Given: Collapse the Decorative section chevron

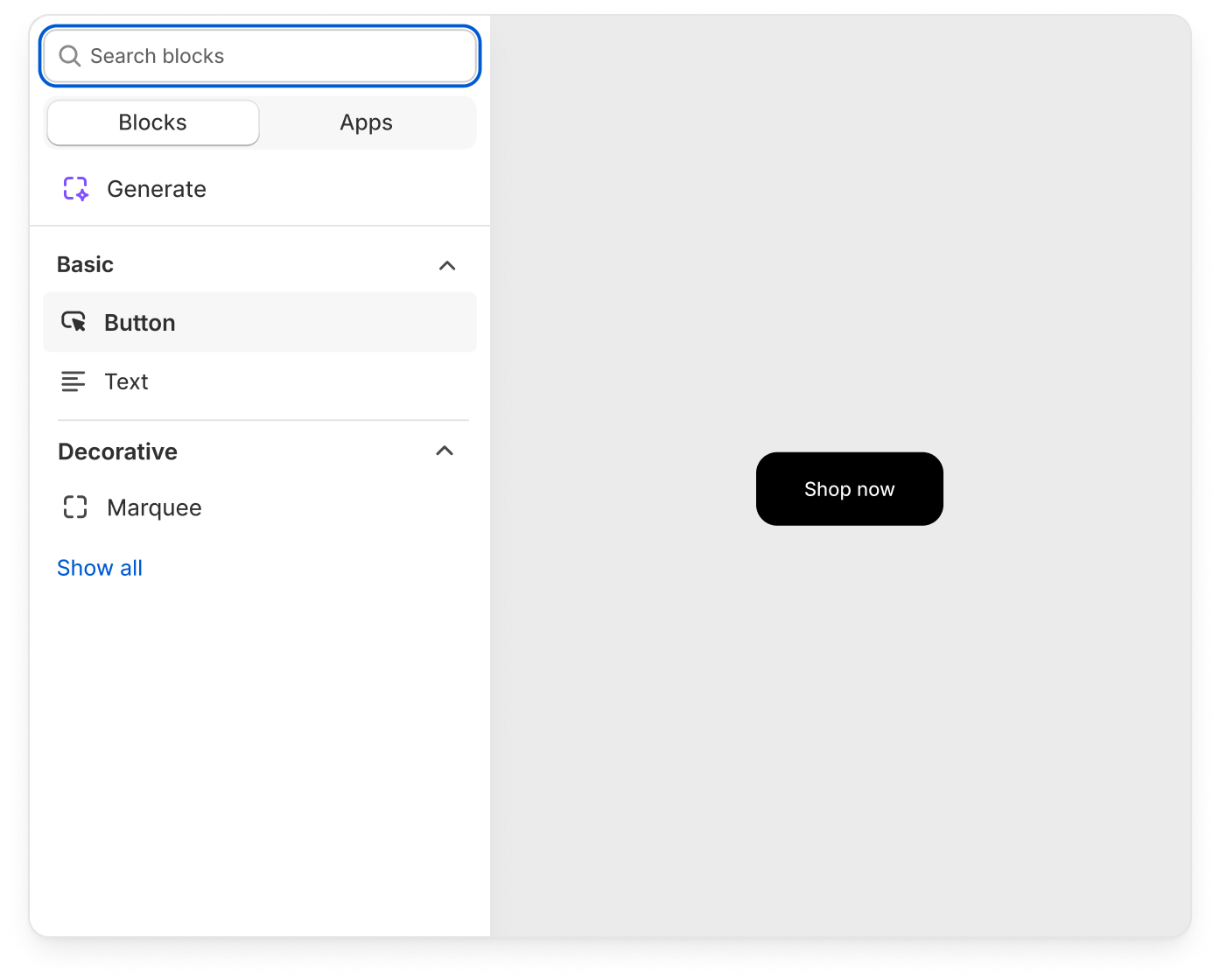Looking at the screenshot, I should 445,451.
